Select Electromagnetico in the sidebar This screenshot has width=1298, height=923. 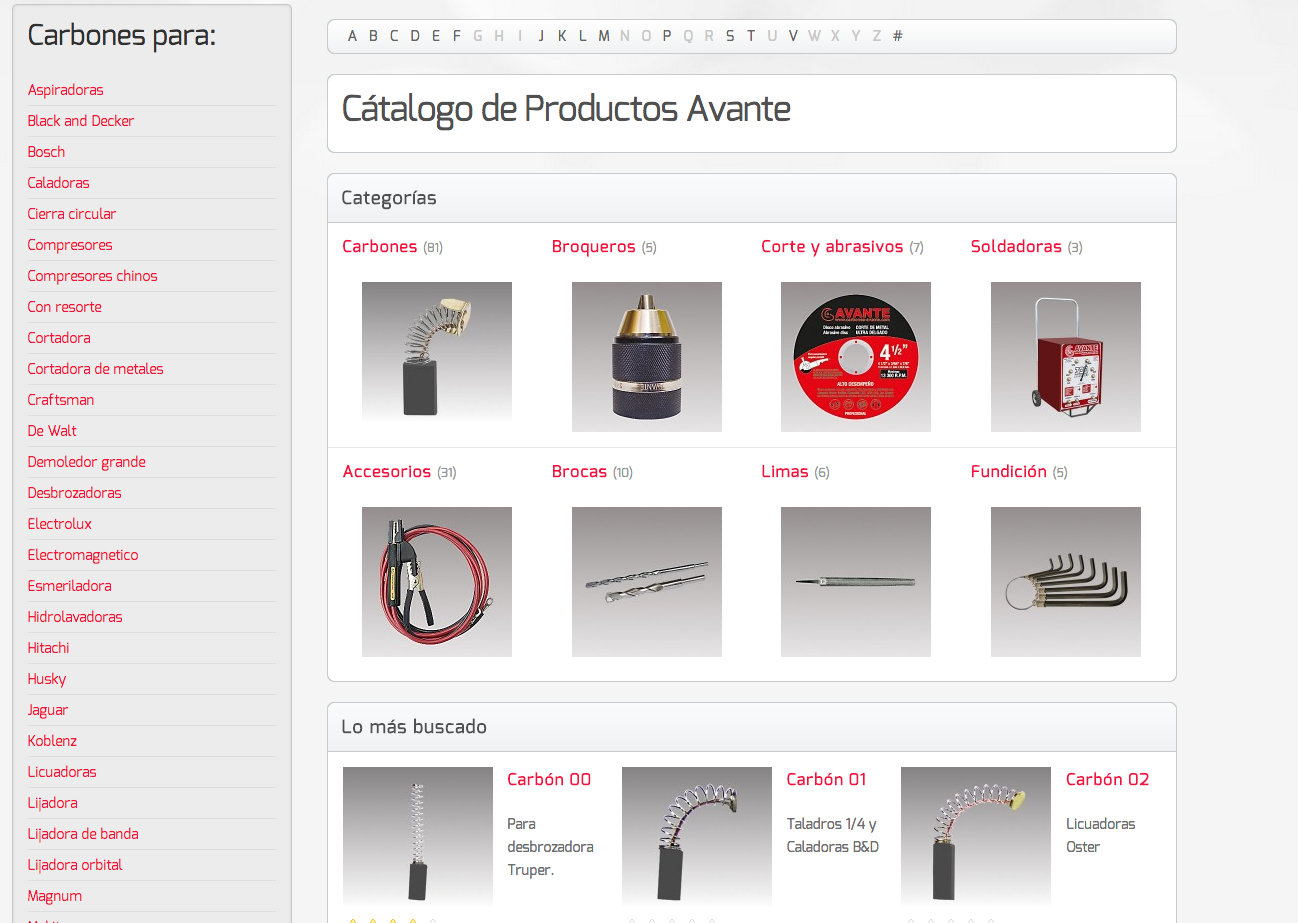point(83,555)
